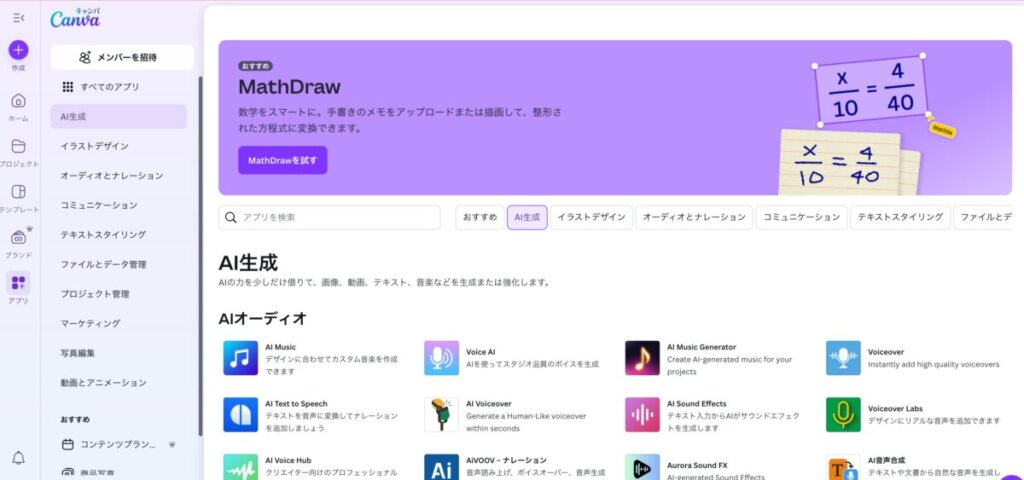Switch to the コミュニケーション filter tab
This screenshot has width=1024, height=480.
(x=802, y=217)
